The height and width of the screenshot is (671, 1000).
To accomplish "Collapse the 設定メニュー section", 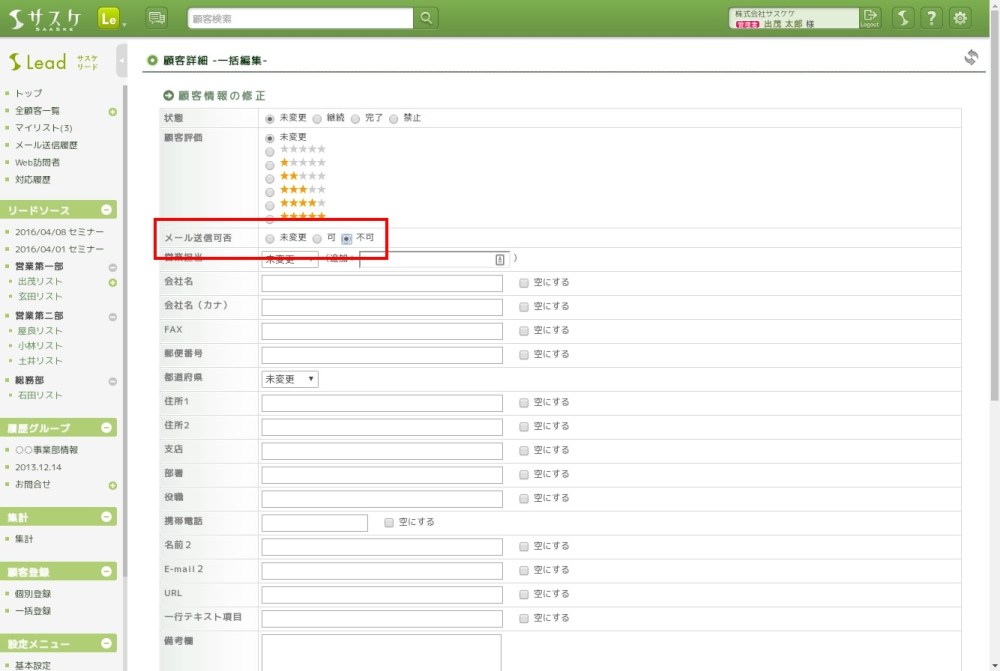I will (107, 643).
